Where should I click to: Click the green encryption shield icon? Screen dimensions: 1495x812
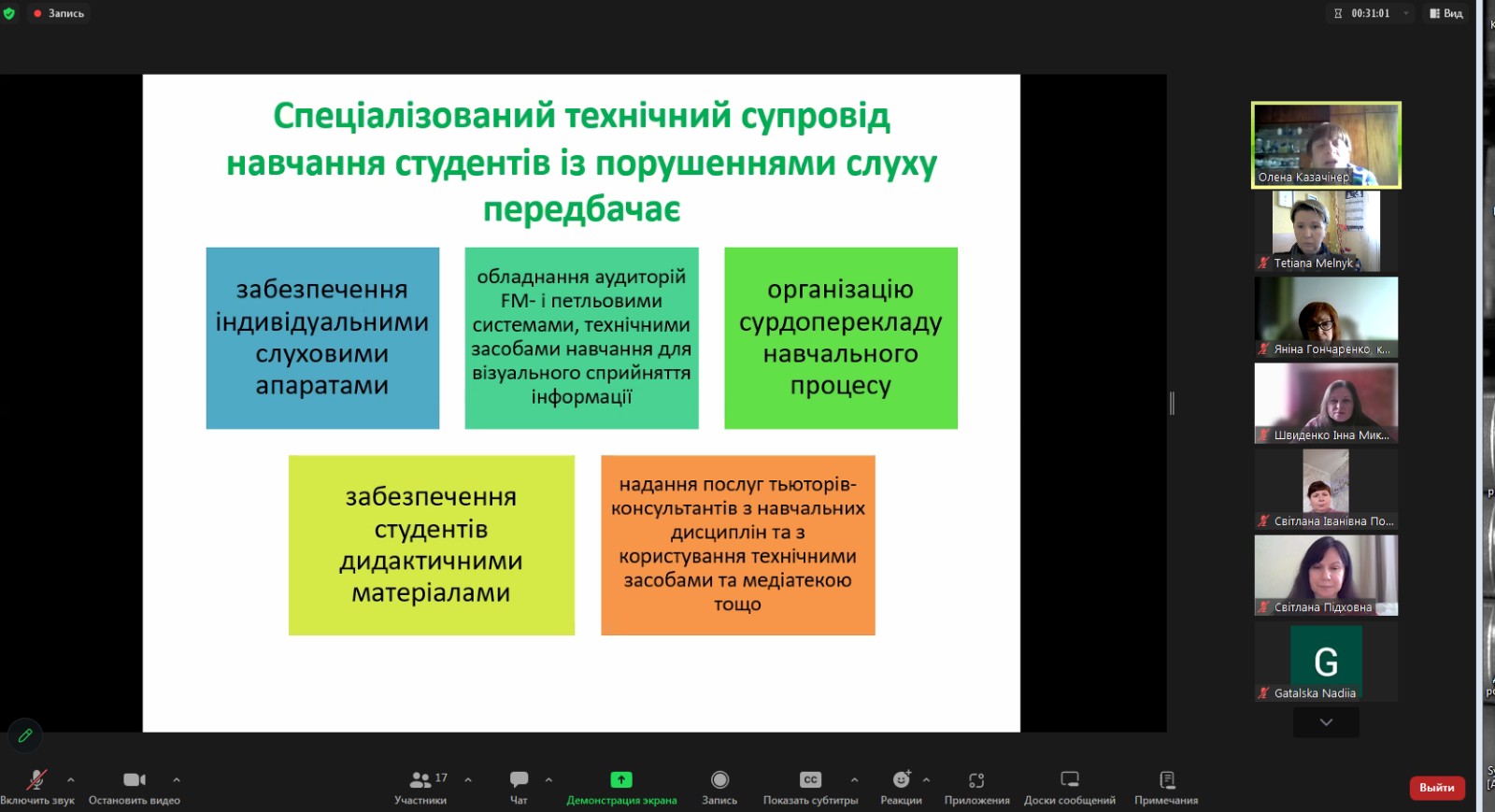[x=9, y=13]
